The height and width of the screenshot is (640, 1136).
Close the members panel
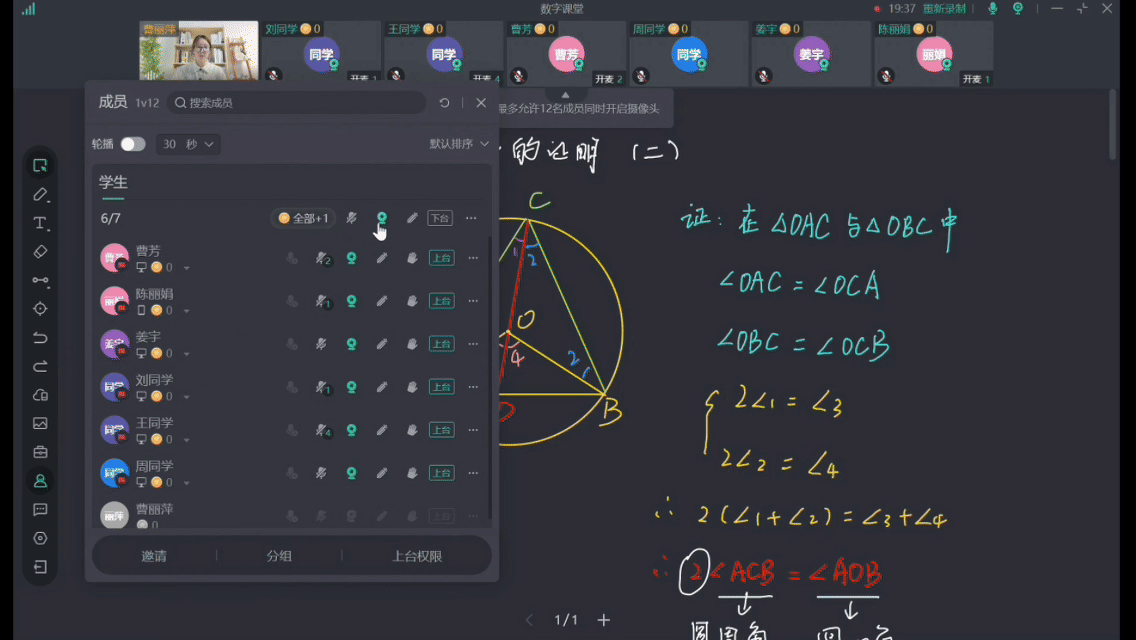(x=481, y=103)
